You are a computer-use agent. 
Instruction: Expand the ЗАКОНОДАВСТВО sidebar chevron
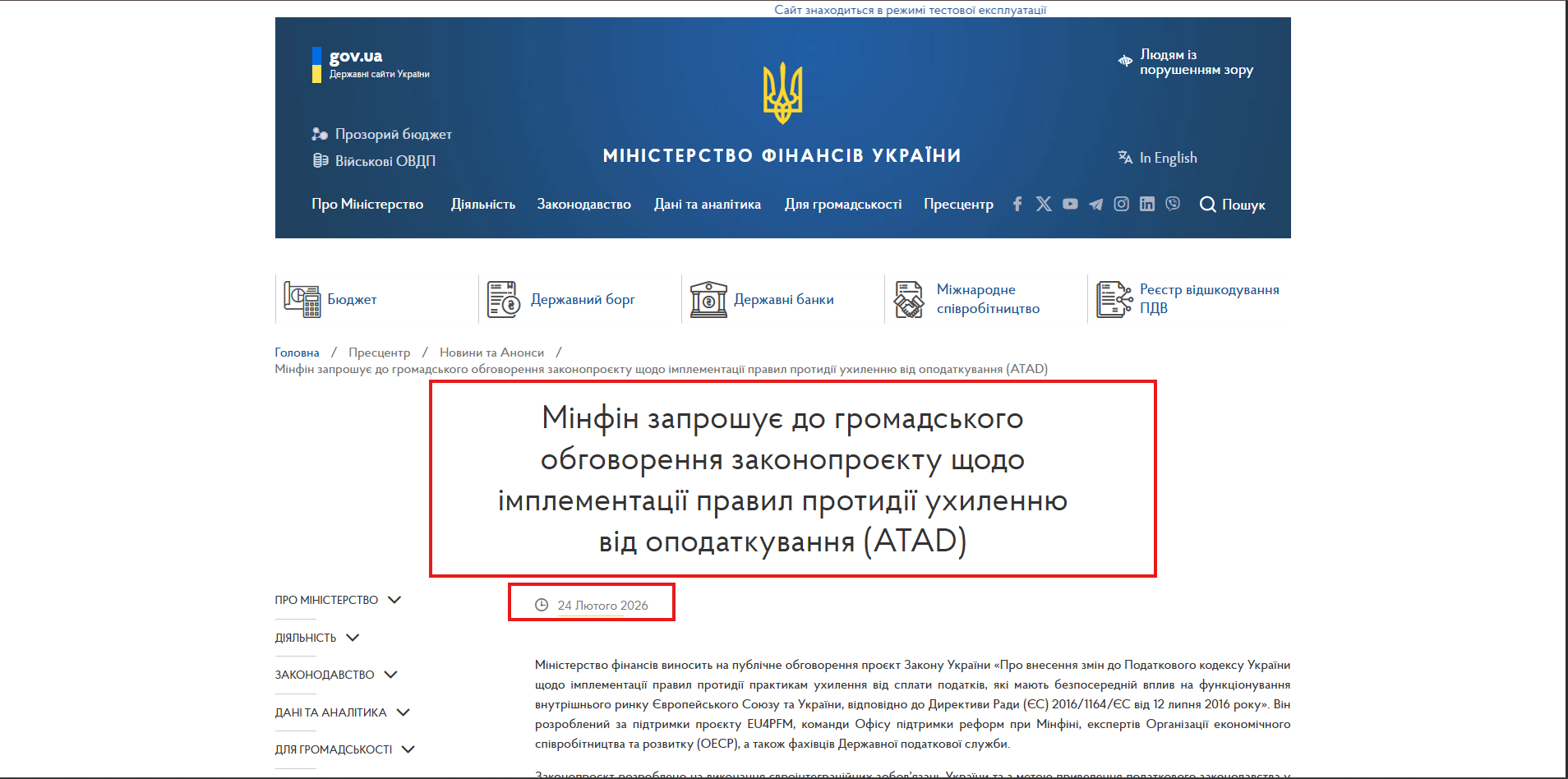pyautogui.click(x=390, y=675)
